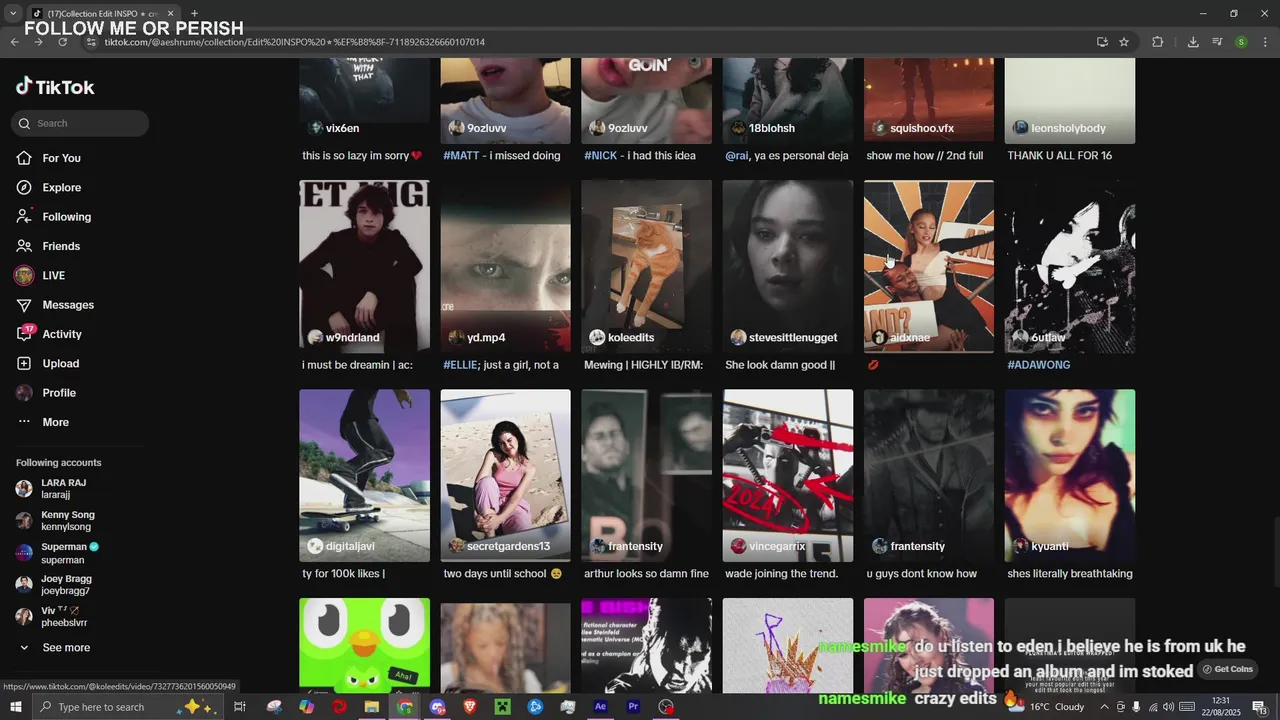Click the Get Coins button
This screenshot has width=1280, height=720.
[1228, 669]
